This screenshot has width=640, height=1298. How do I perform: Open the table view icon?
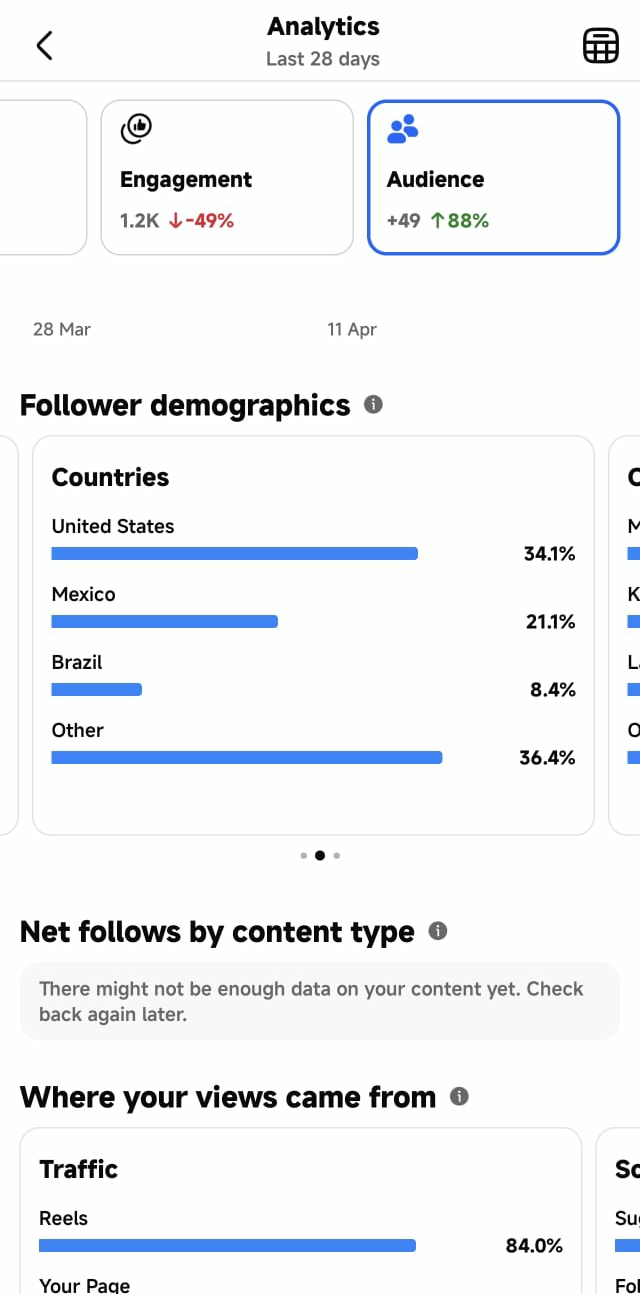601,46
